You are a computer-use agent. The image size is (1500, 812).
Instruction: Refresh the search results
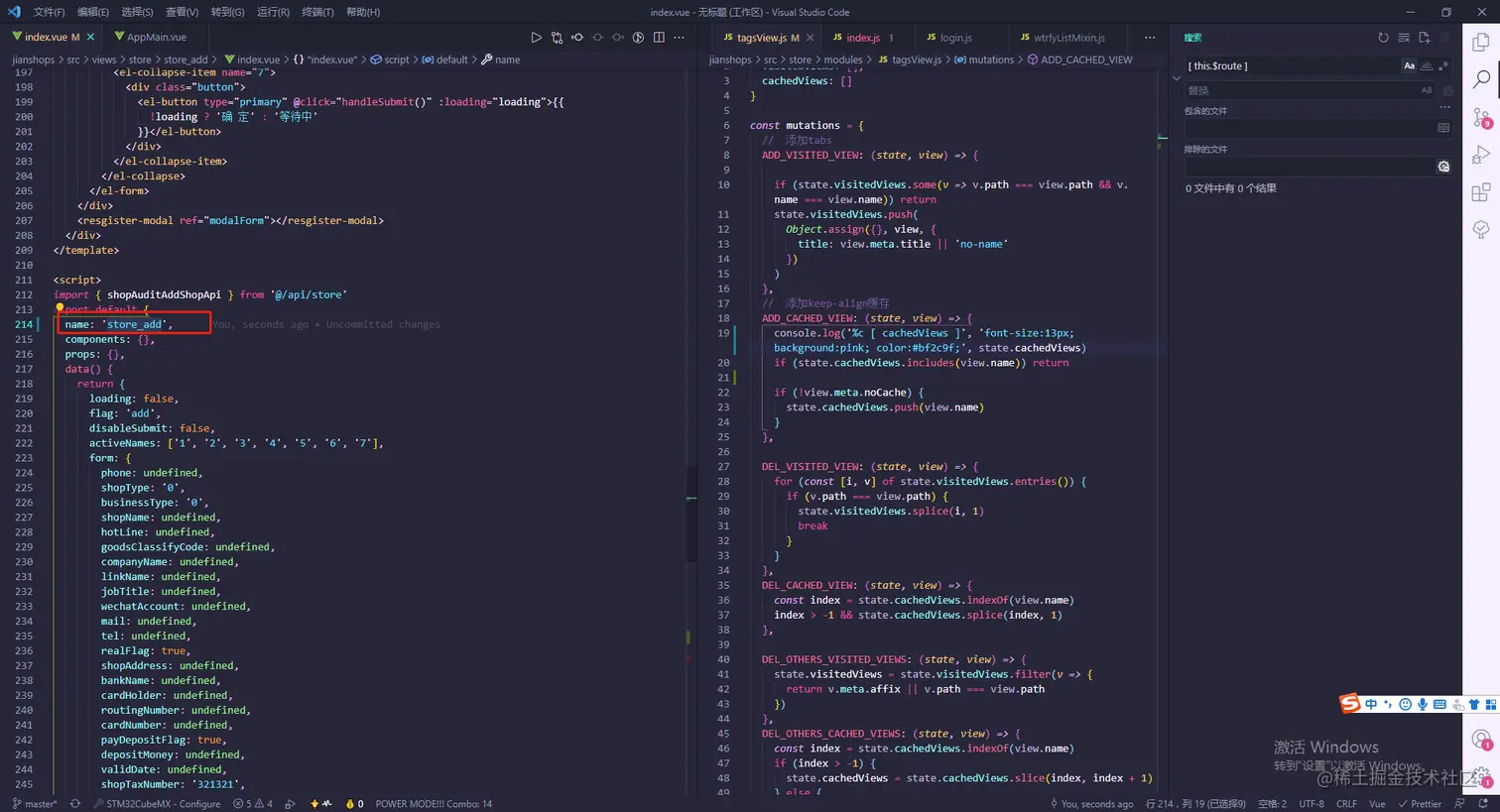[1383, 38]
